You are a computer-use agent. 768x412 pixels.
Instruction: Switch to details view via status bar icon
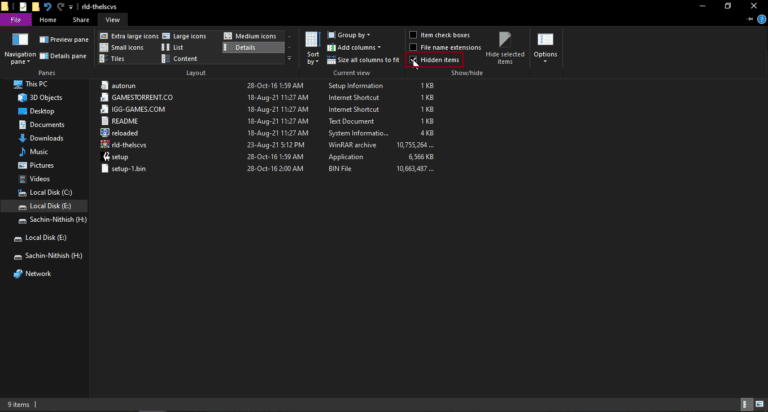click(x=745, y=404)
